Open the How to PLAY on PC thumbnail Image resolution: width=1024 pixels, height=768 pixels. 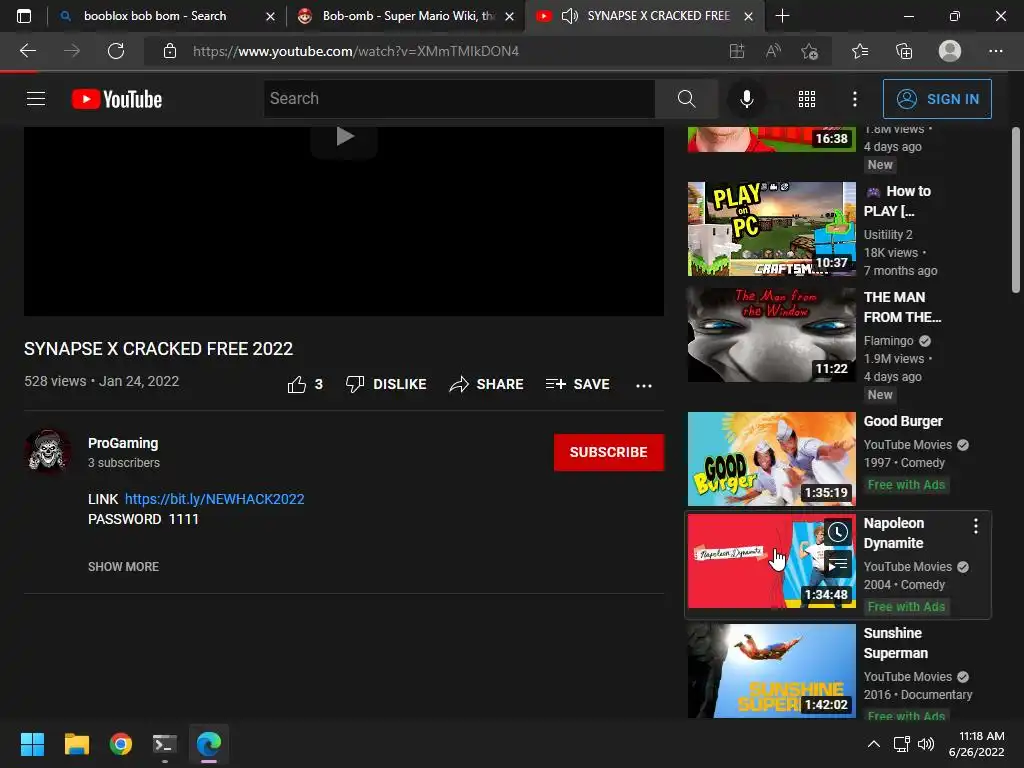(771, 229)
